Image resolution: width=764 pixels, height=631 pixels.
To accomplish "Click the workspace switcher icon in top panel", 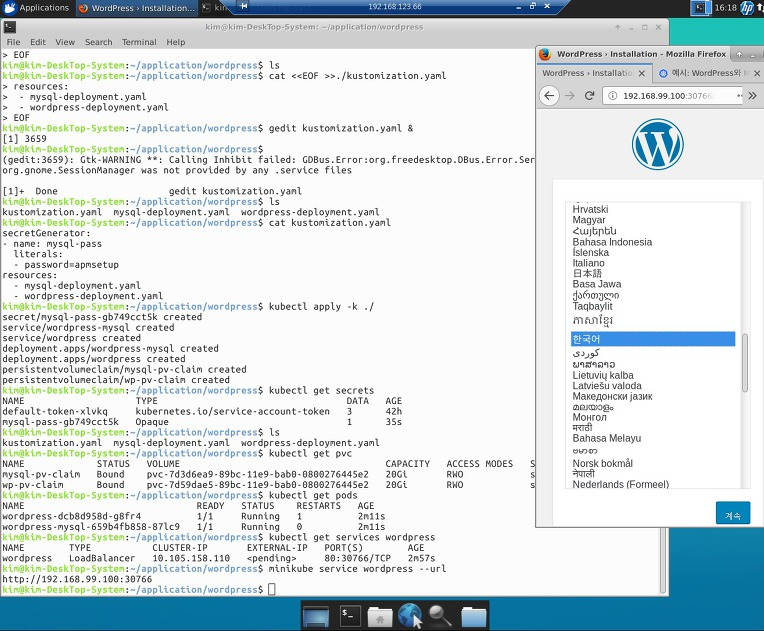I will pyautogui.click(x=701, y=8).
